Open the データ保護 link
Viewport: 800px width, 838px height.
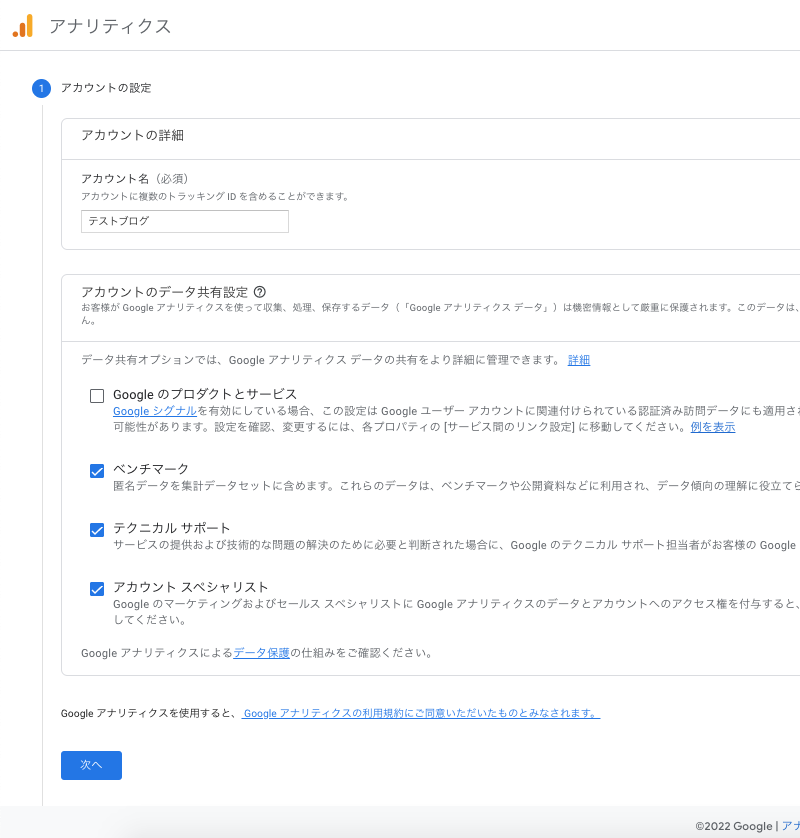pos(261,653)
